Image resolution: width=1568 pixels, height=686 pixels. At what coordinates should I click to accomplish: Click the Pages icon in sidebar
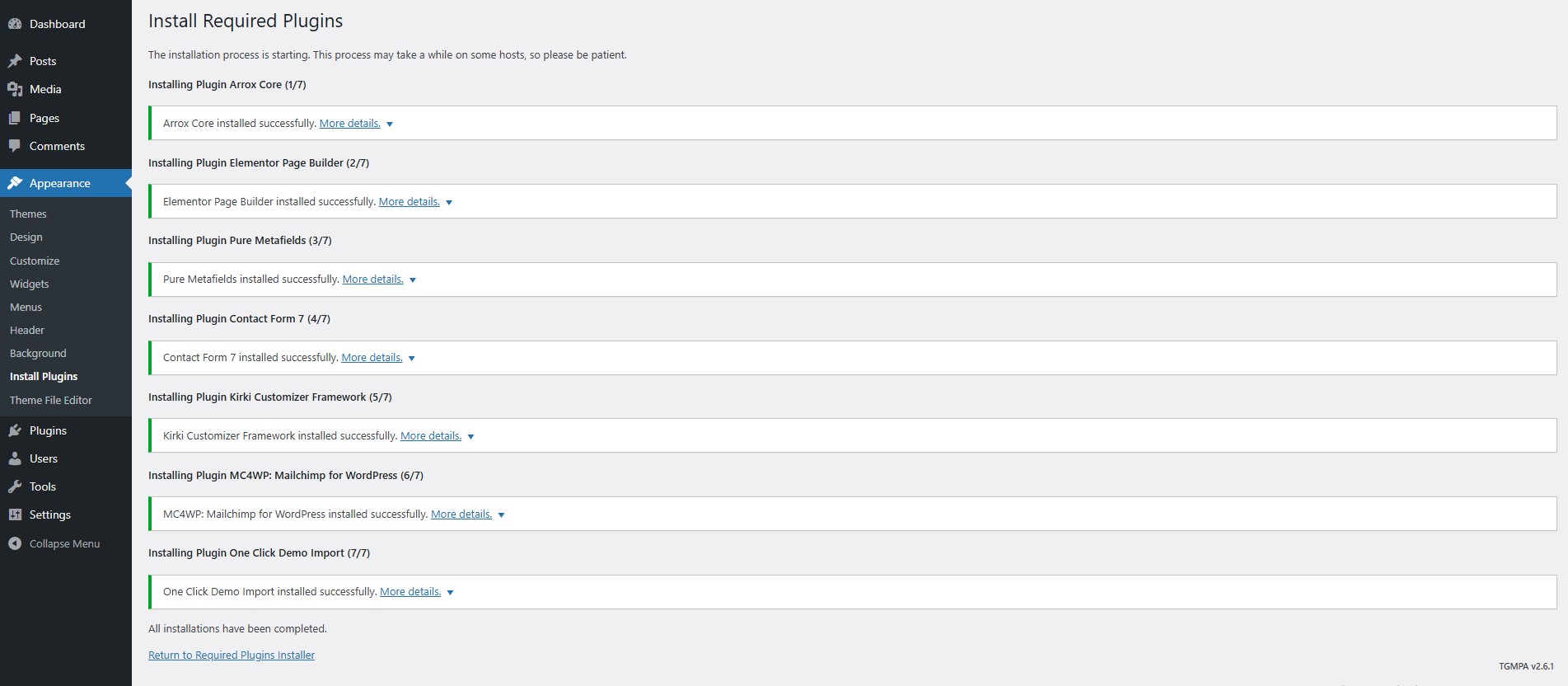[15, 118]
